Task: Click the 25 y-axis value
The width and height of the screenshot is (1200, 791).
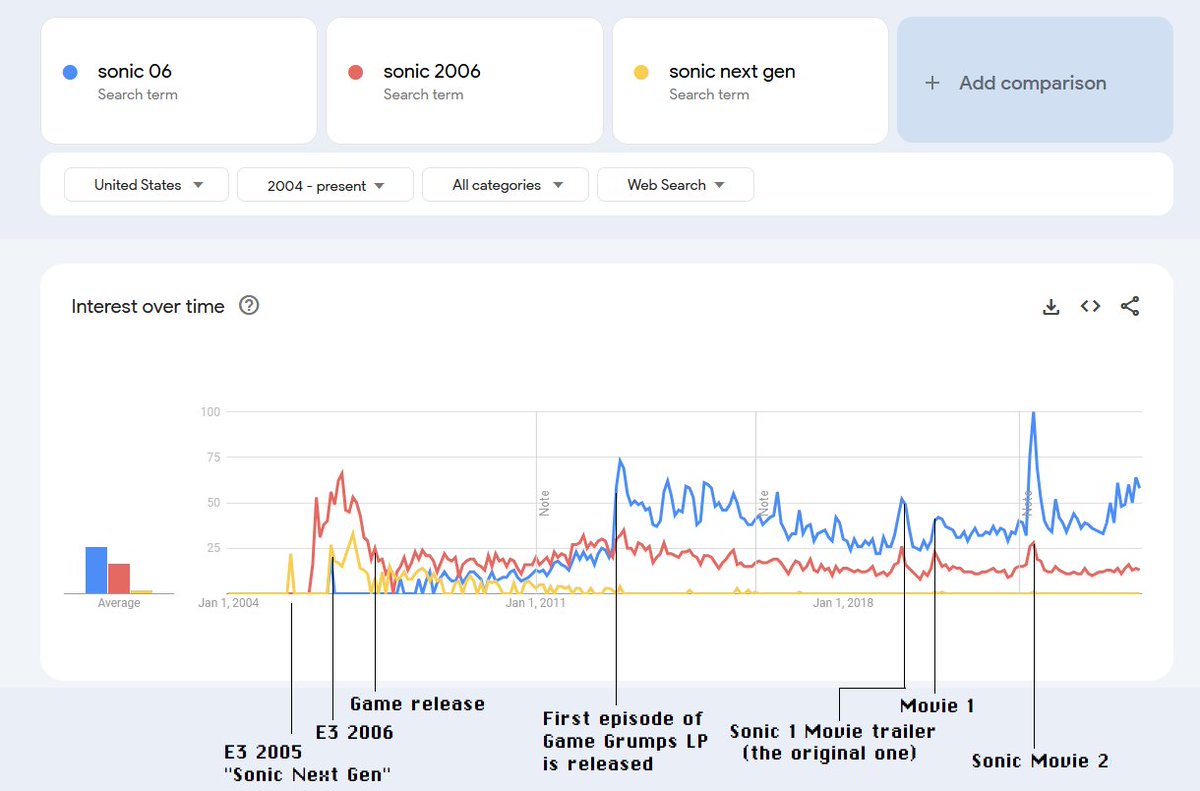Action: [213, 548]
